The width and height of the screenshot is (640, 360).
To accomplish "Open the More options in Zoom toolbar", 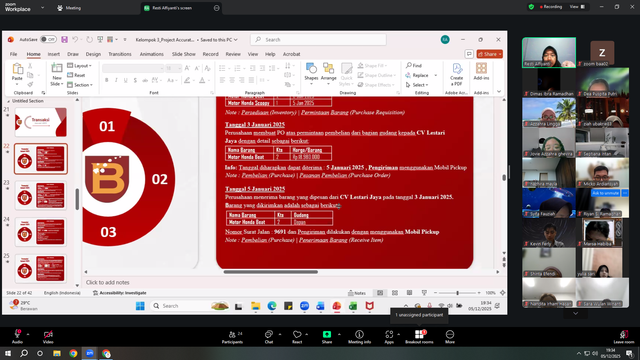I will [x=450, y=337].
